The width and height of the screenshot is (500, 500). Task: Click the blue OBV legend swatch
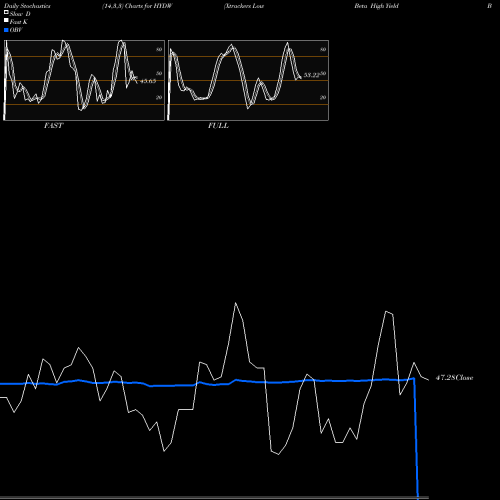(6, 30)
